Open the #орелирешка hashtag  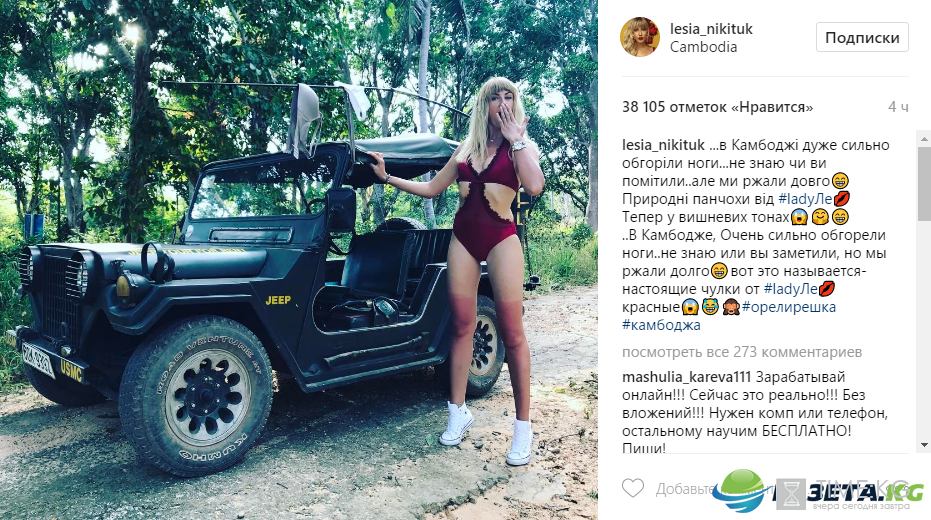tap(788, 307)
